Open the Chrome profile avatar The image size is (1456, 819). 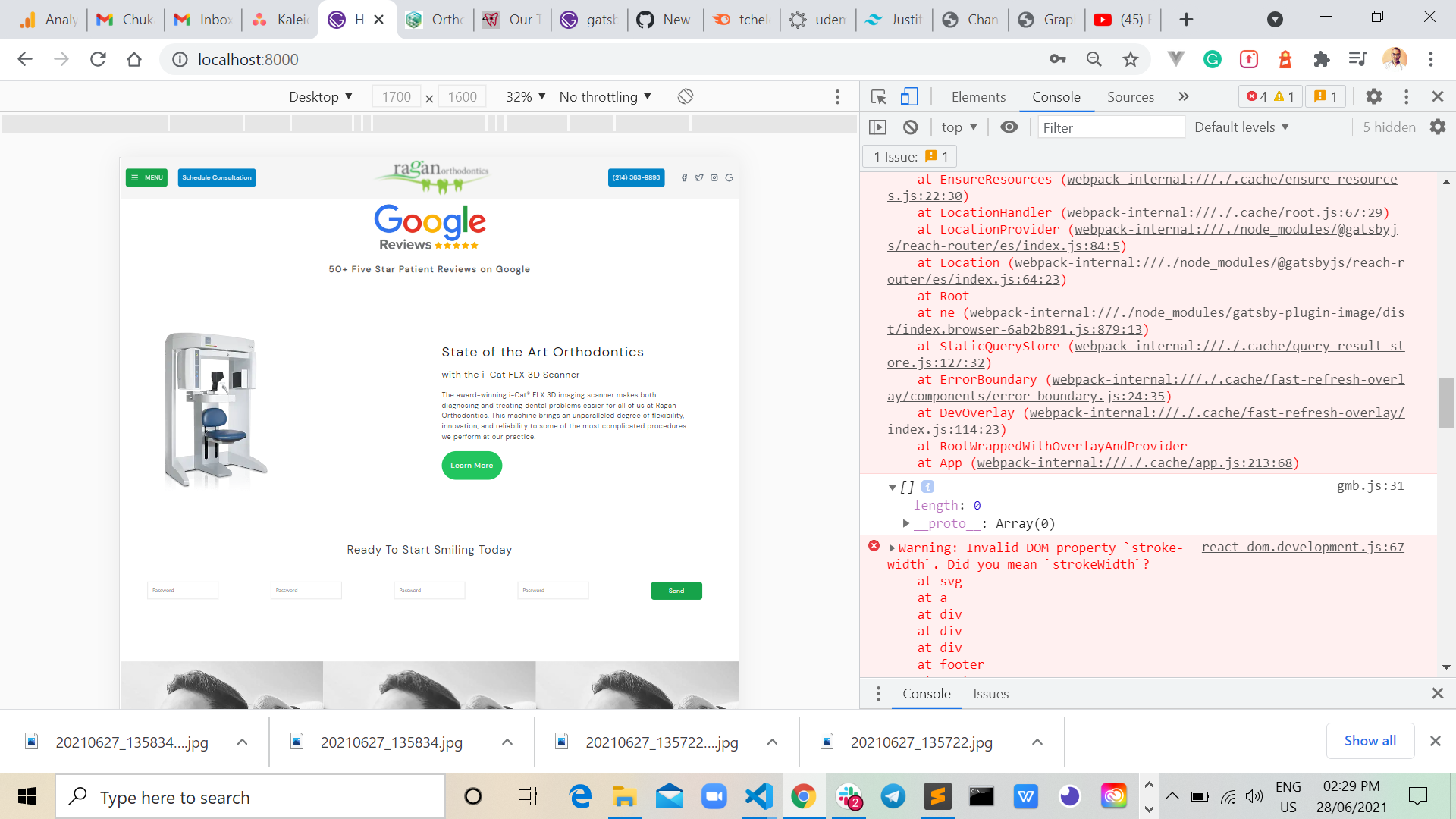coord(1395,59)
